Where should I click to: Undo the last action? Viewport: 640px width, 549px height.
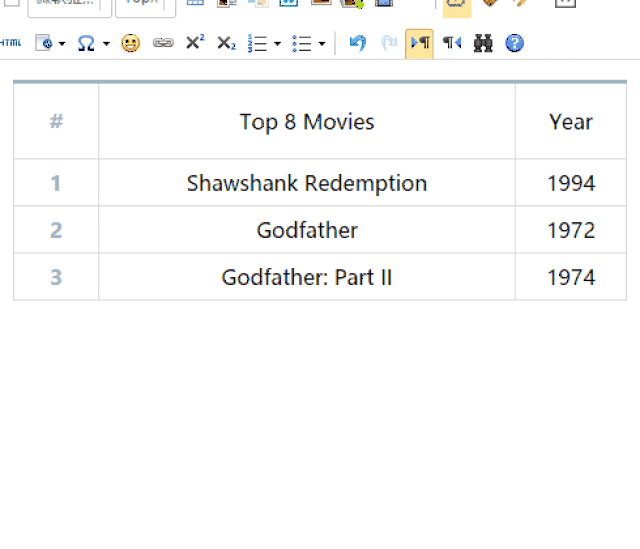[x=357, y=43]
